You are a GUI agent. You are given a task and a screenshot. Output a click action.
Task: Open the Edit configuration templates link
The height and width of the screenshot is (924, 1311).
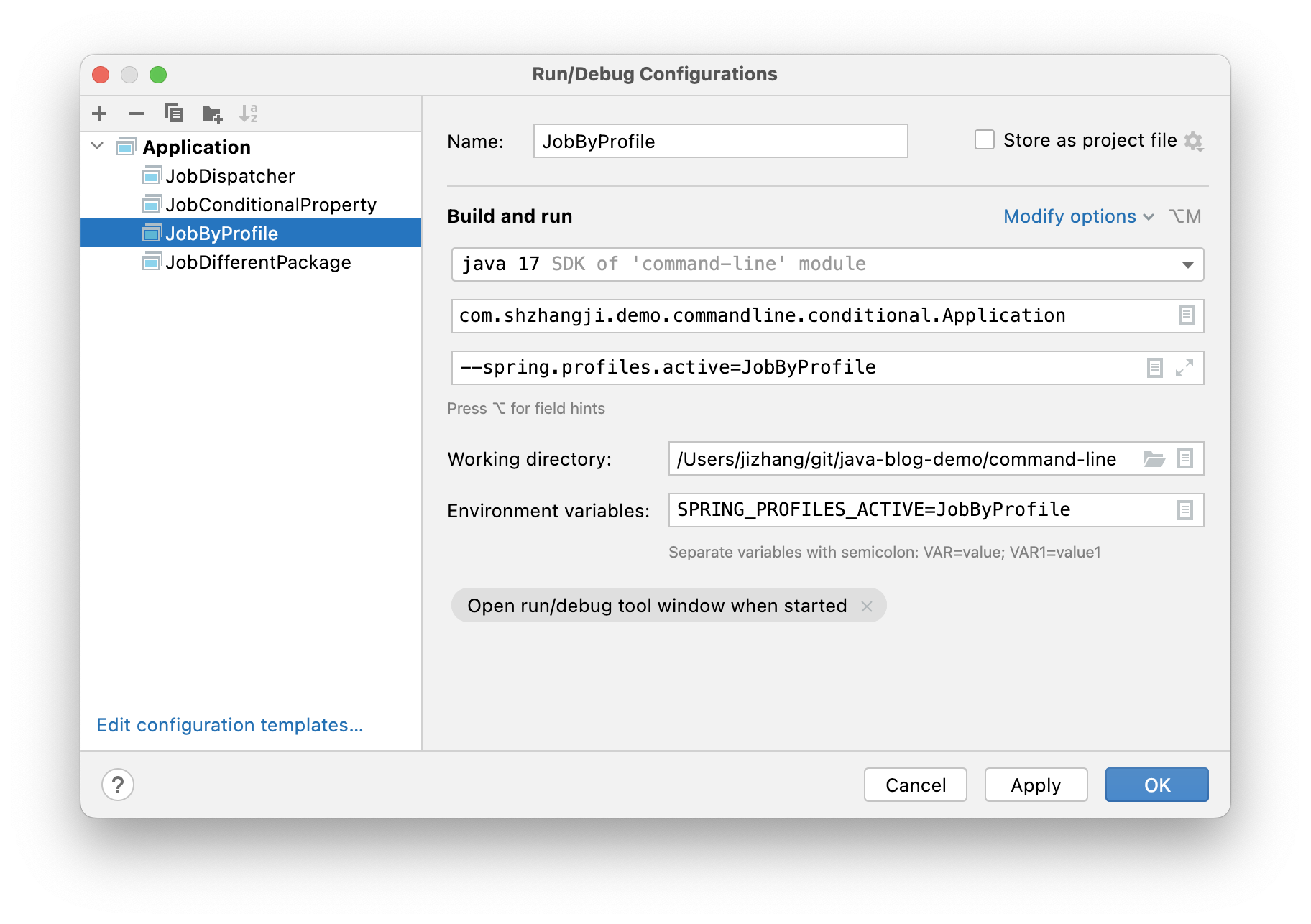(x=229, y=725)
